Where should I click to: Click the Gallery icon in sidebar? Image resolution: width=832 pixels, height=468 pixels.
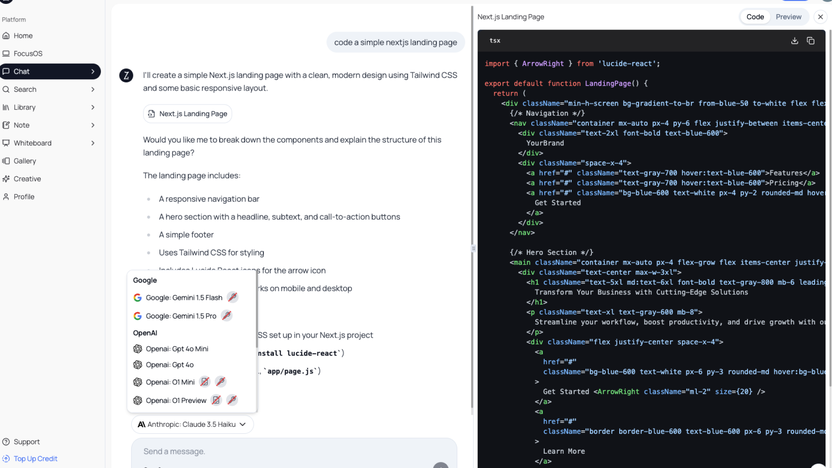7,161
